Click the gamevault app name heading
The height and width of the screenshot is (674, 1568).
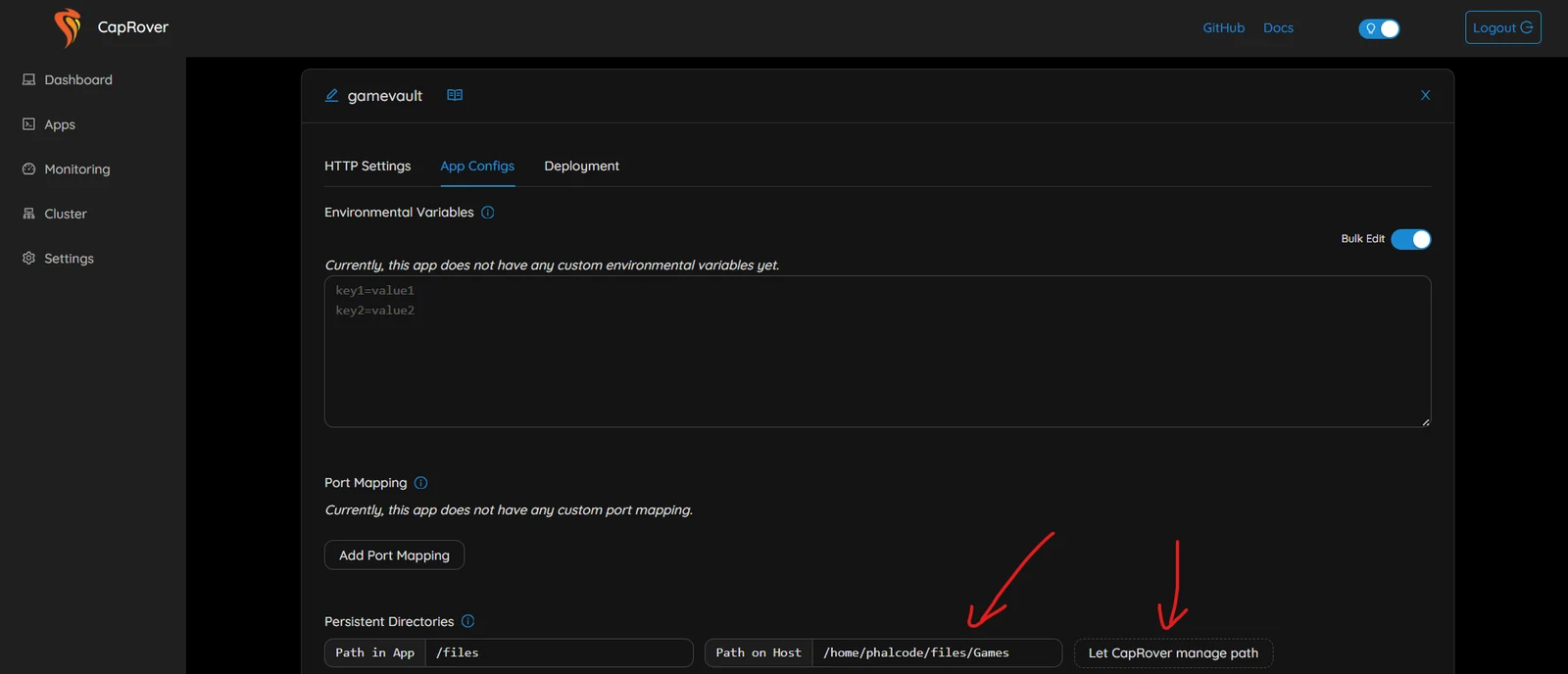[385, 96]
